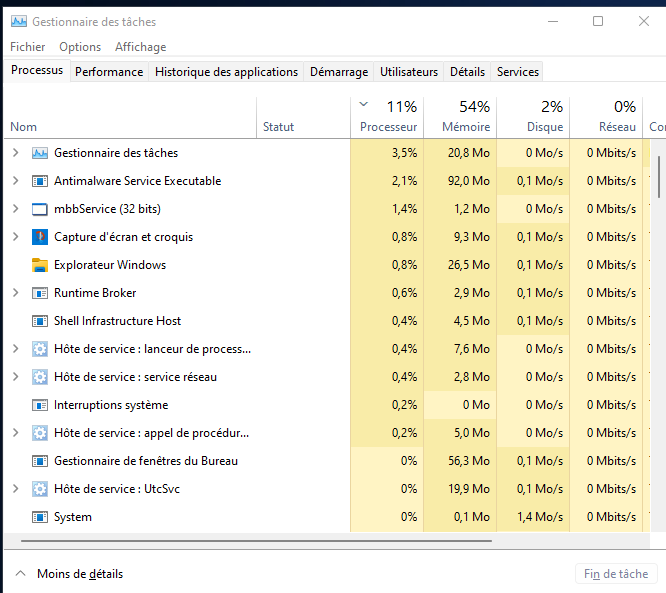Click the horizontal scrollbar at bottom

[x=256, y=541]
